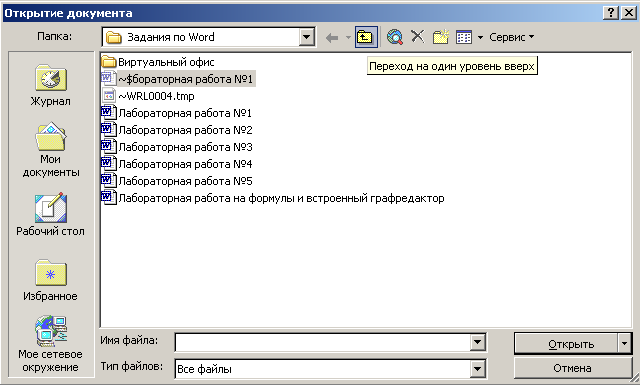The width and height of the screenshot is (640, 385).
Task: Open the Сервис menu
Action: tap(511, 37)
